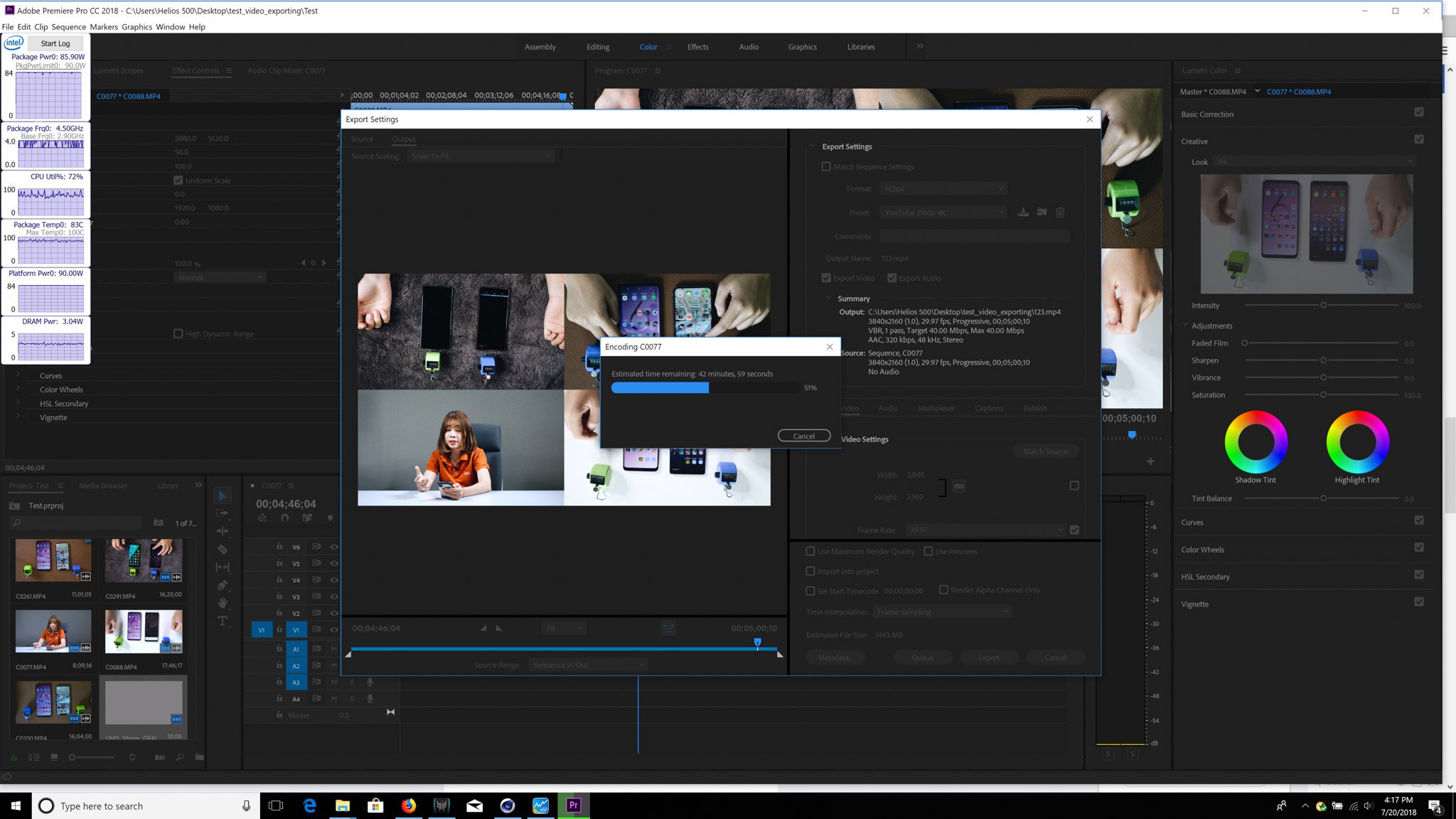Open Time Interpolation Frame Sampling dropdown

(x=942, y=612)
